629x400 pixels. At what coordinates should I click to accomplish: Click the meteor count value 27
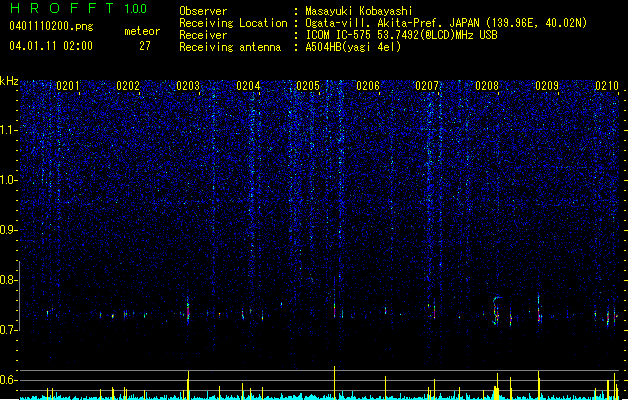[145, 46]
